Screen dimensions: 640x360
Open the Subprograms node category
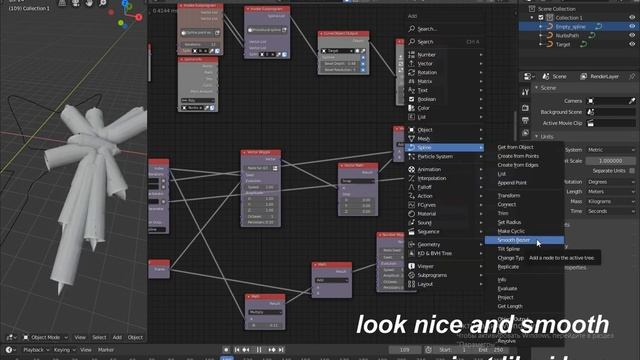pyautogui.click(x=445, y=275)
